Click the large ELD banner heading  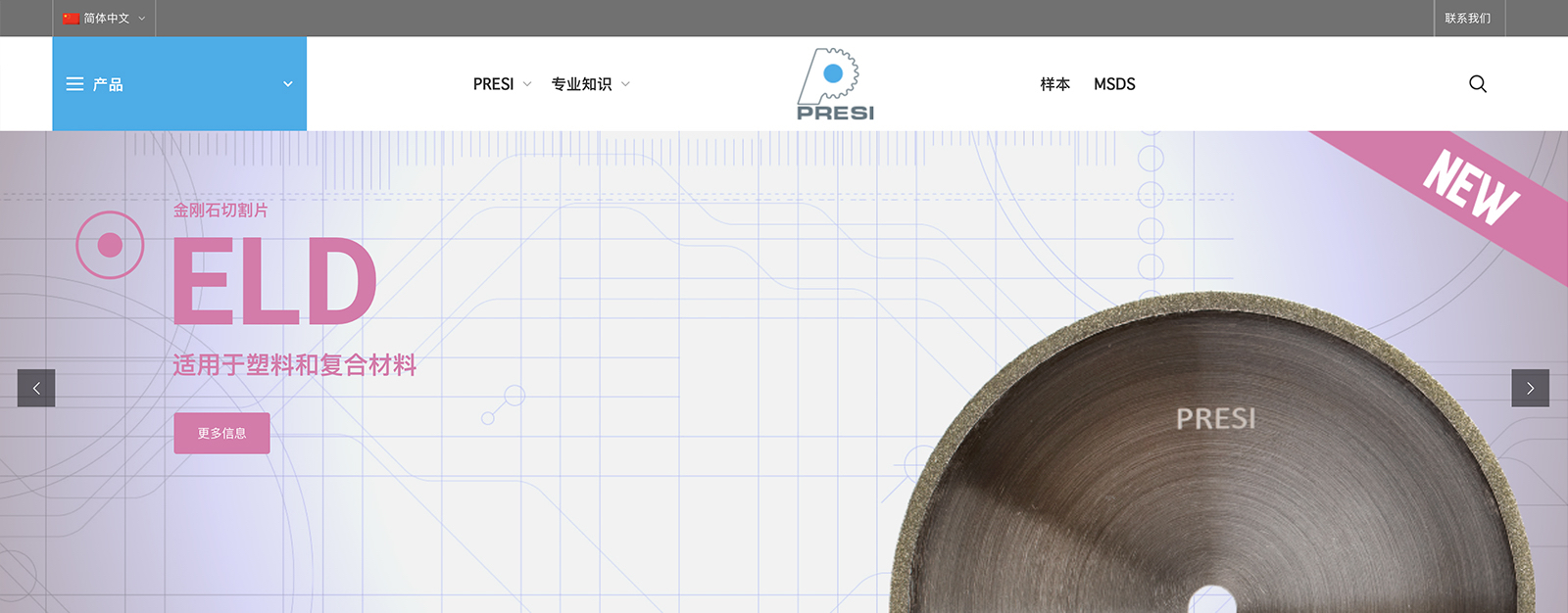[x=274, y=282]
